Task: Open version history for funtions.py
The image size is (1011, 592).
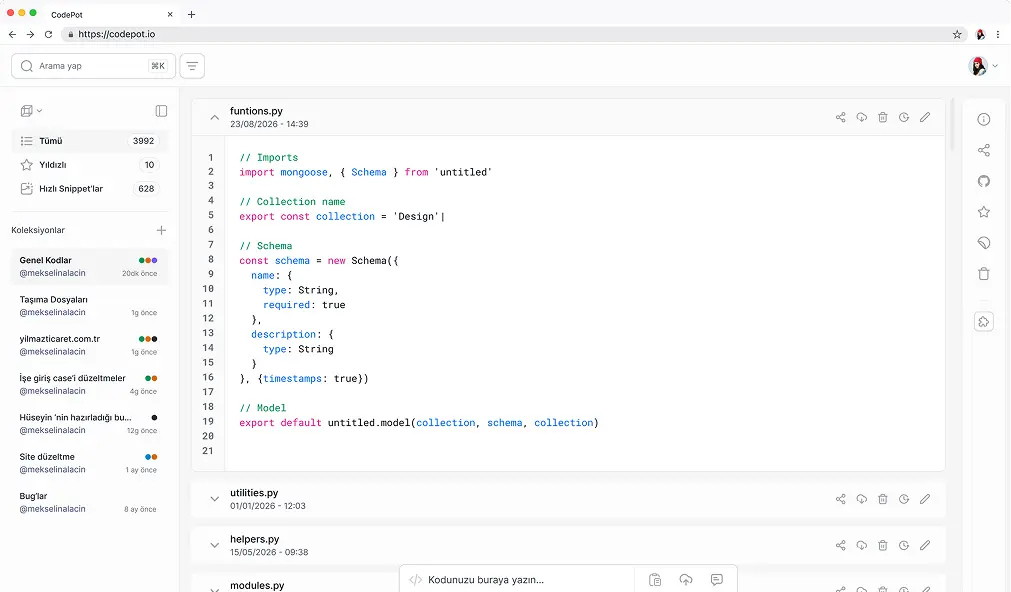Action: (903, 117)
